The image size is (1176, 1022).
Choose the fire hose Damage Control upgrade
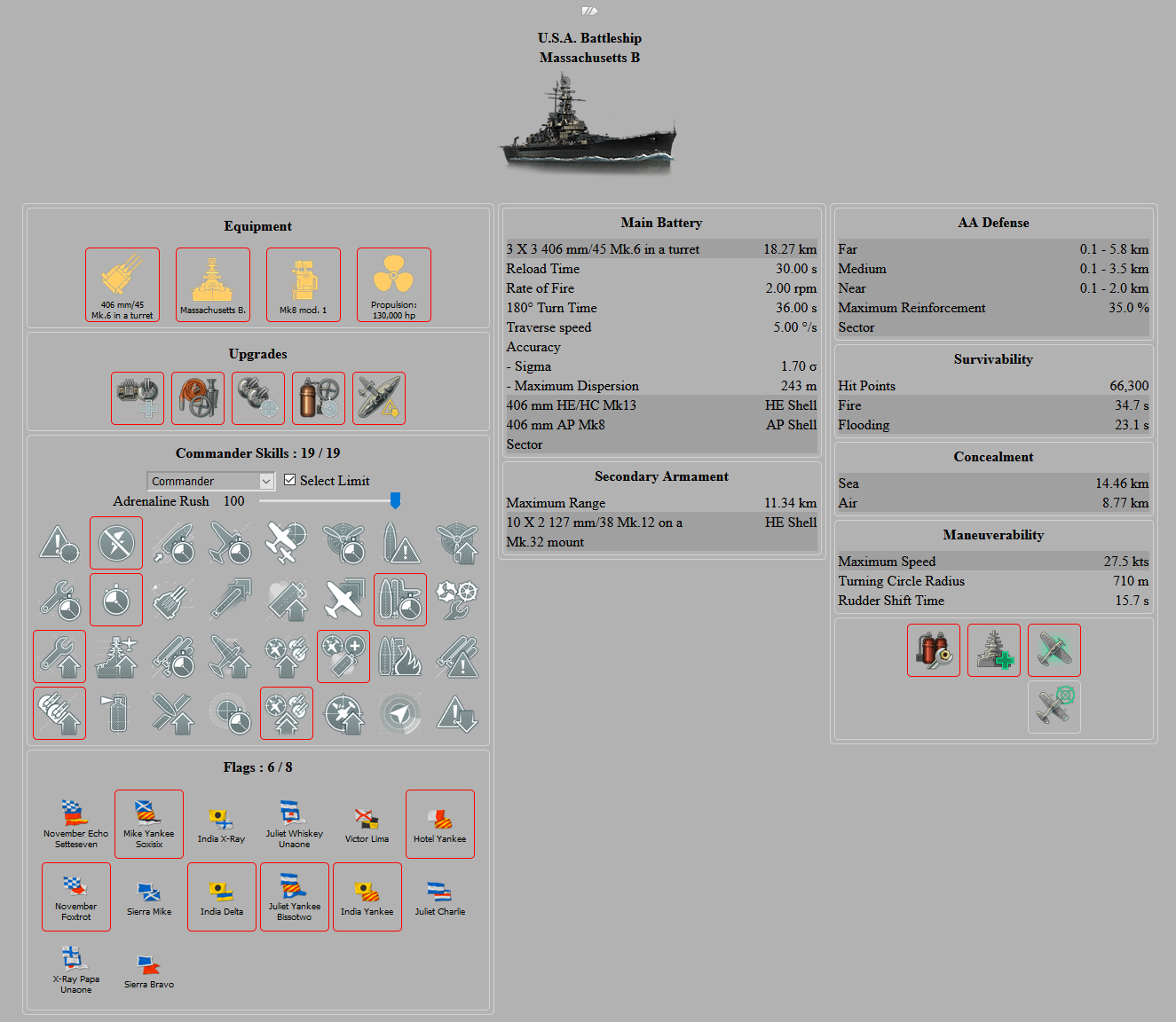tap(198, 398)
